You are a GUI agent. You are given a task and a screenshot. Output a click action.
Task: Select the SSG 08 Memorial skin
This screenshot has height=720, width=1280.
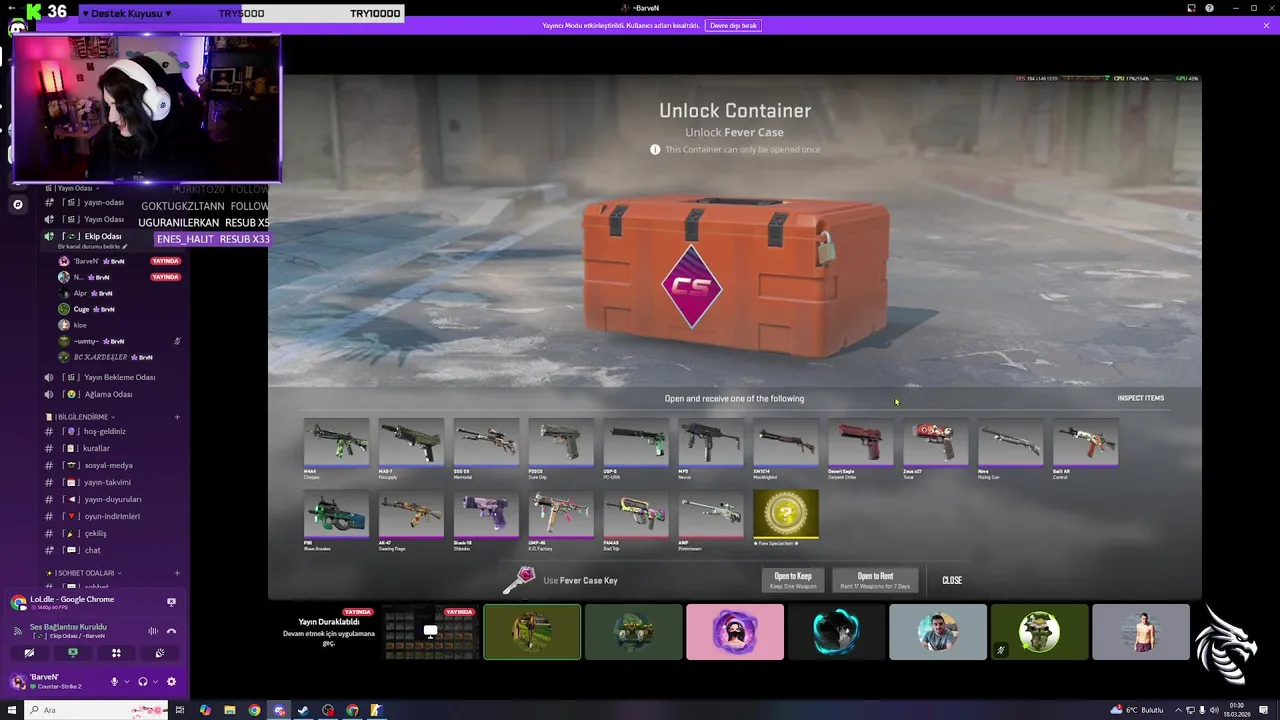(486, 448)
